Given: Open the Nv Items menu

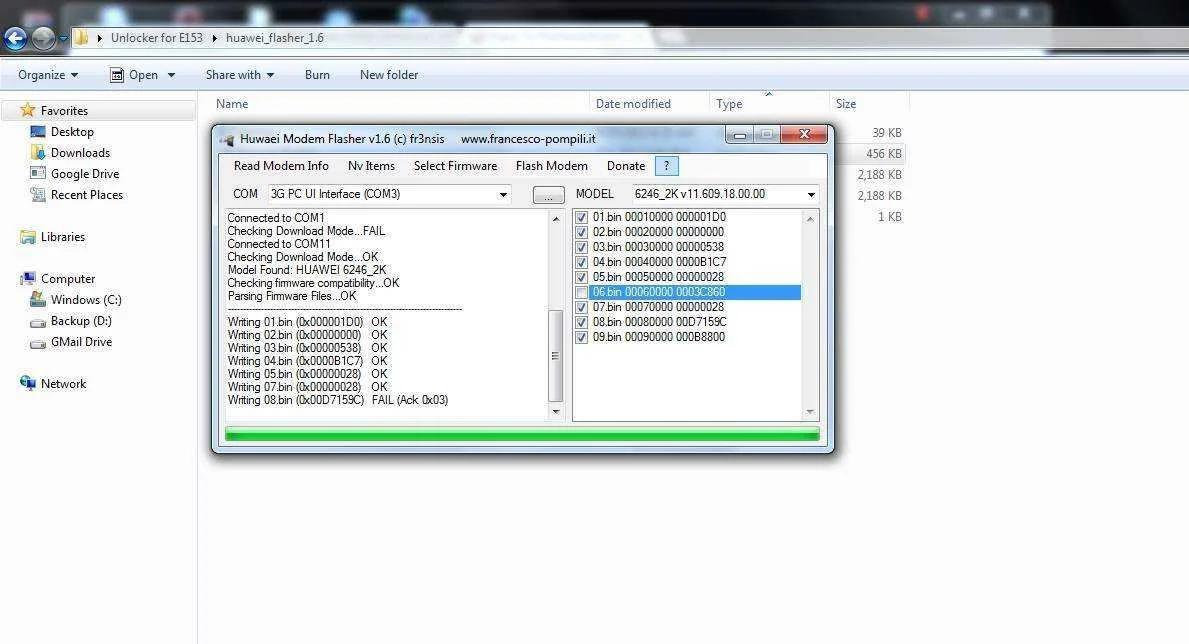Looking at the screenshot, I should point(372,165).
